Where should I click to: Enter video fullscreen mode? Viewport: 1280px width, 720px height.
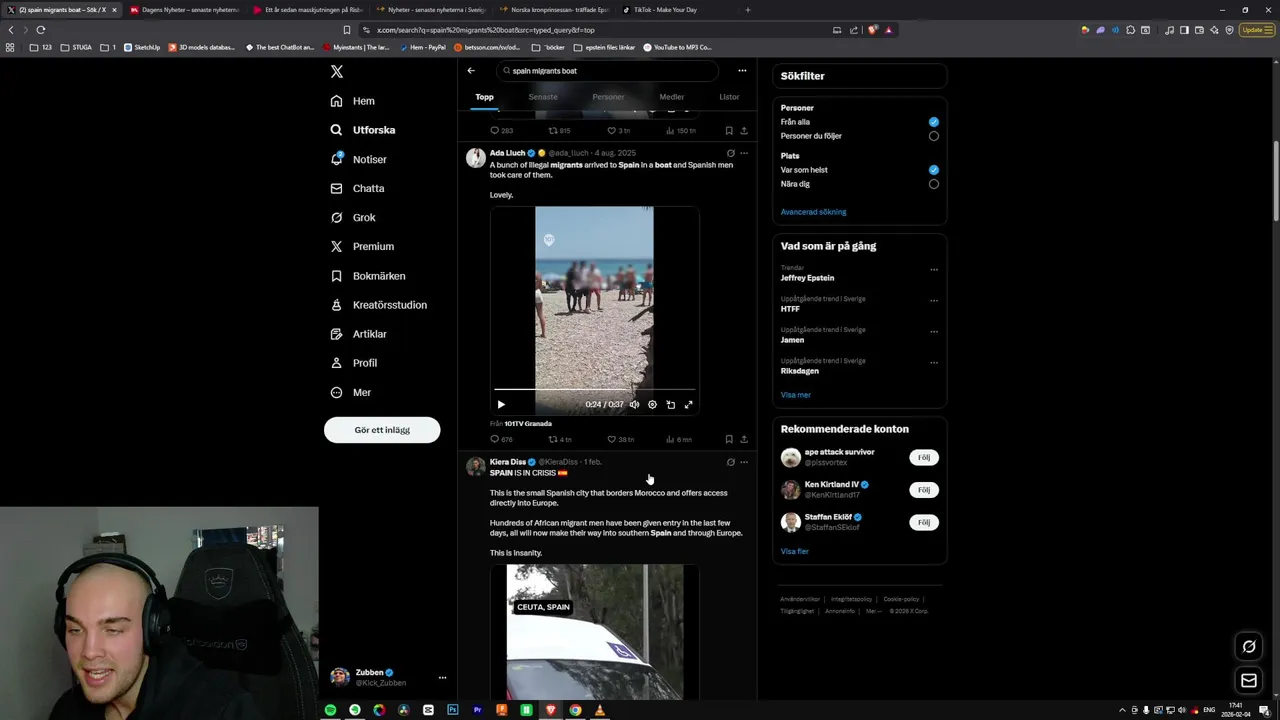[x=688, y=405]
